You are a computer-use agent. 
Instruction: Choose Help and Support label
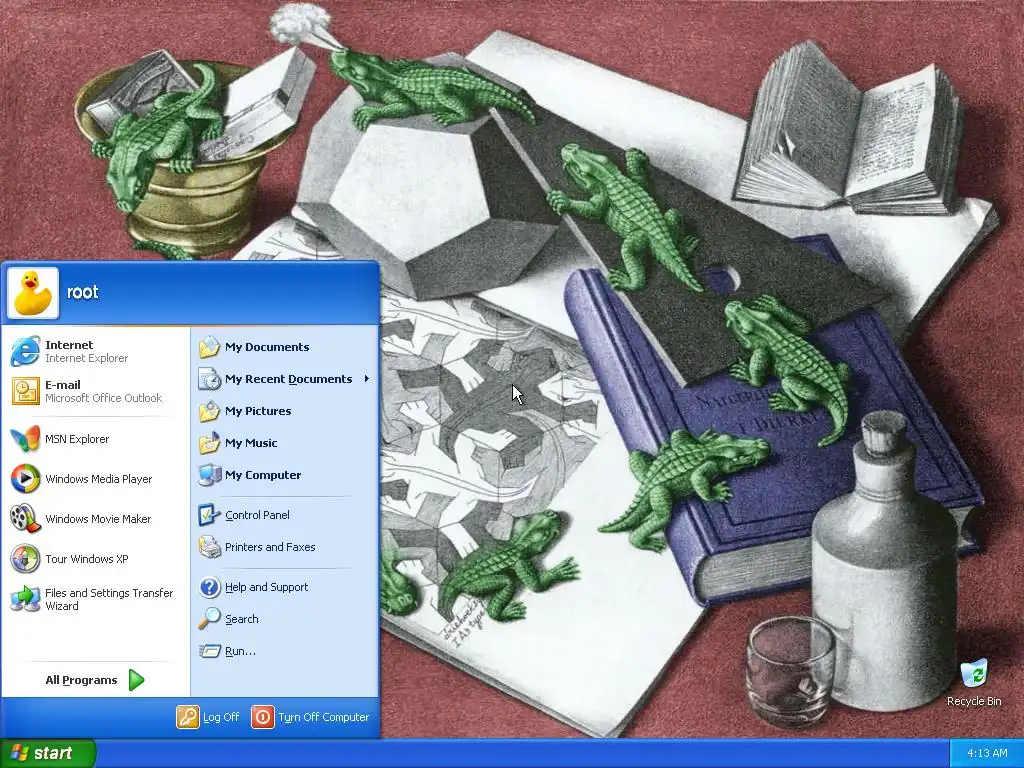click(x=266, y=587)
